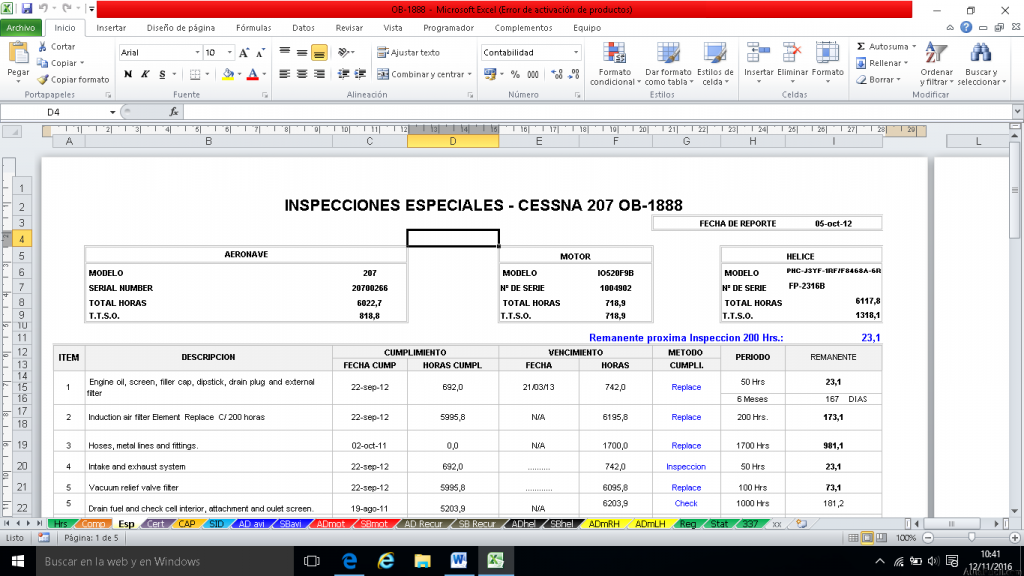Increase indent of cell content

[360, 74]
